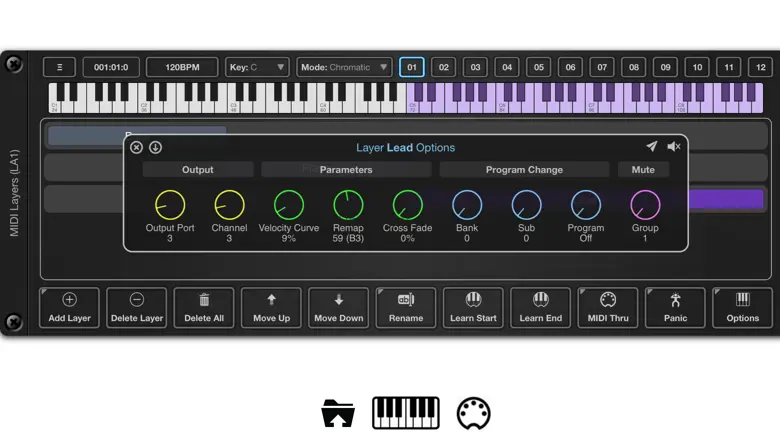Click the Delete All button

click(204, 308)
